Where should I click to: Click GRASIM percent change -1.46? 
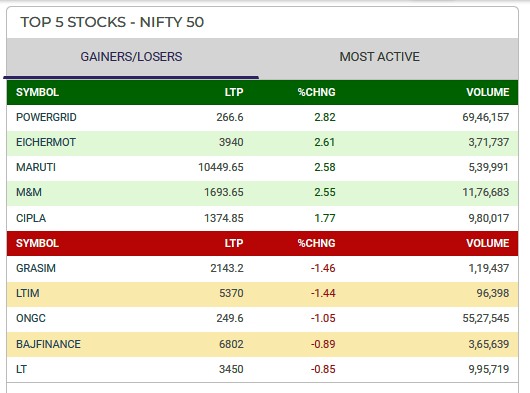tap(323, 268)
